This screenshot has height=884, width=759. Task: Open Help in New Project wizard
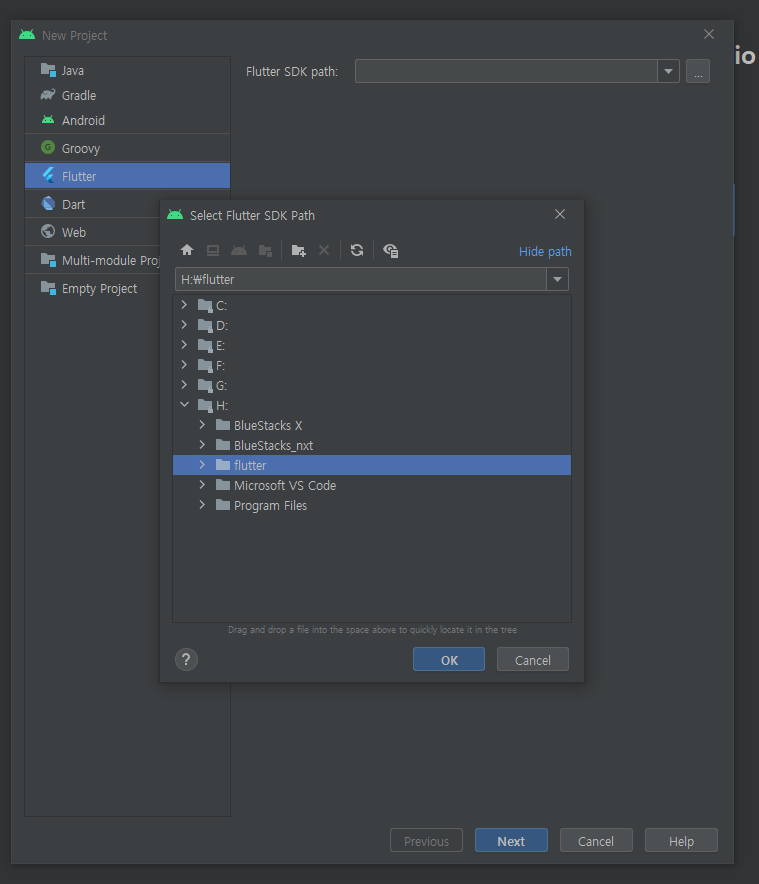(x=681, y=841)
